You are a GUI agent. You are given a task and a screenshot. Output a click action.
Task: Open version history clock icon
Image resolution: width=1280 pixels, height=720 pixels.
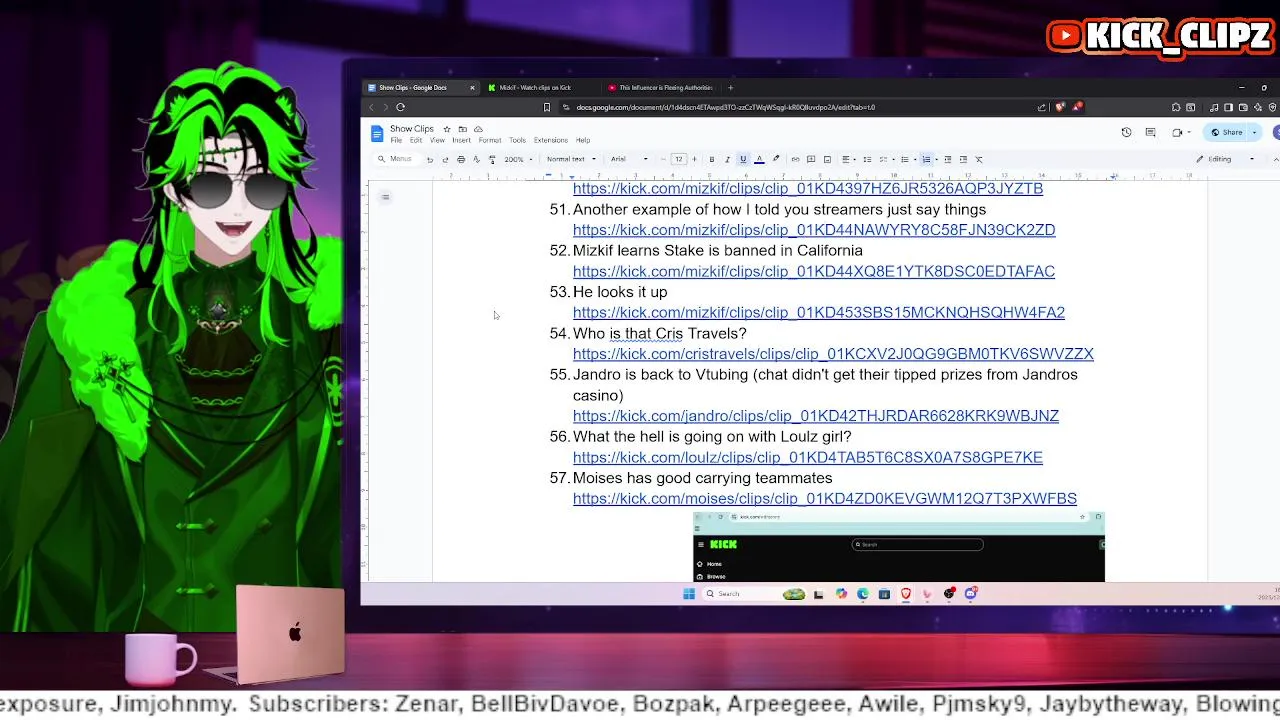[x=1126, y=132]
